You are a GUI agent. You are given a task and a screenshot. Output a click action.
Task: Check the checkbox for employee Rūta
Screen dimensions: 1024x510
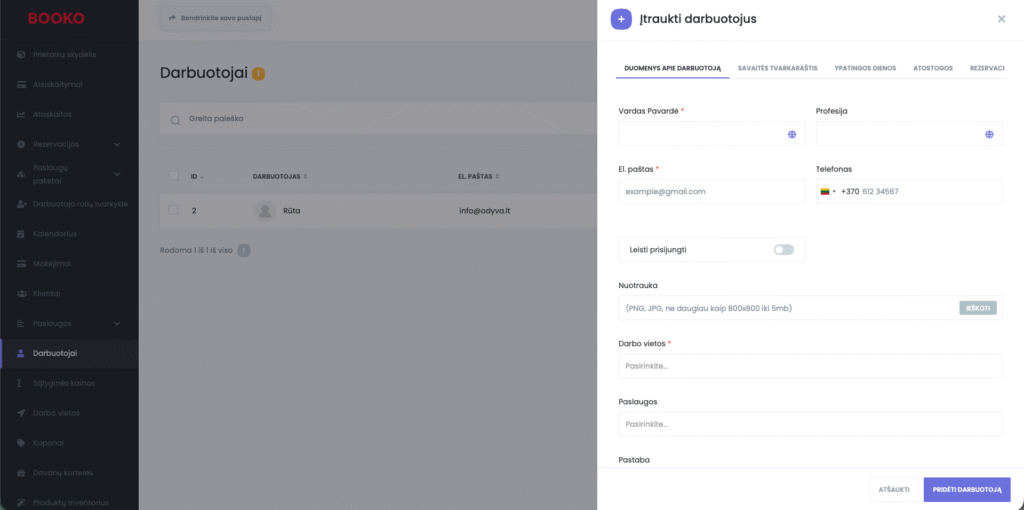click(173, 210)
